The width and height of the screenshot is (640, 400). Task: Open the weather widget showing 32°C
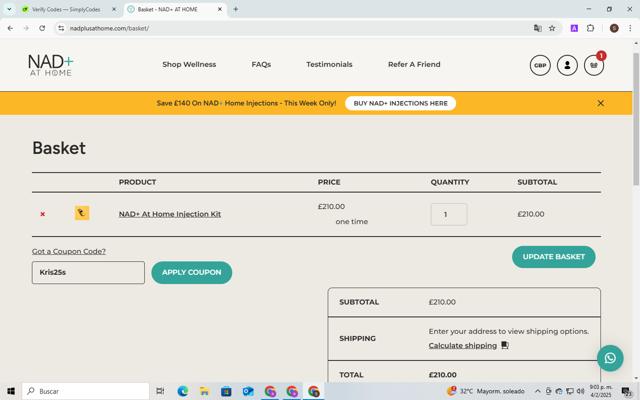(486, 391)
